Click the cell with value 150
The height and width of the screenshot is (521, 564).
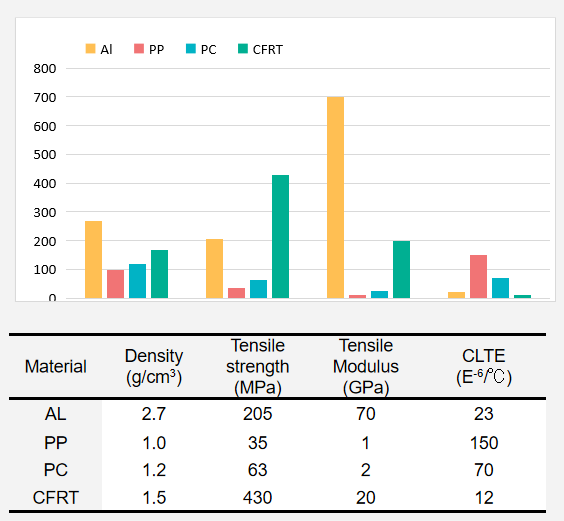(x=484, y=443)
